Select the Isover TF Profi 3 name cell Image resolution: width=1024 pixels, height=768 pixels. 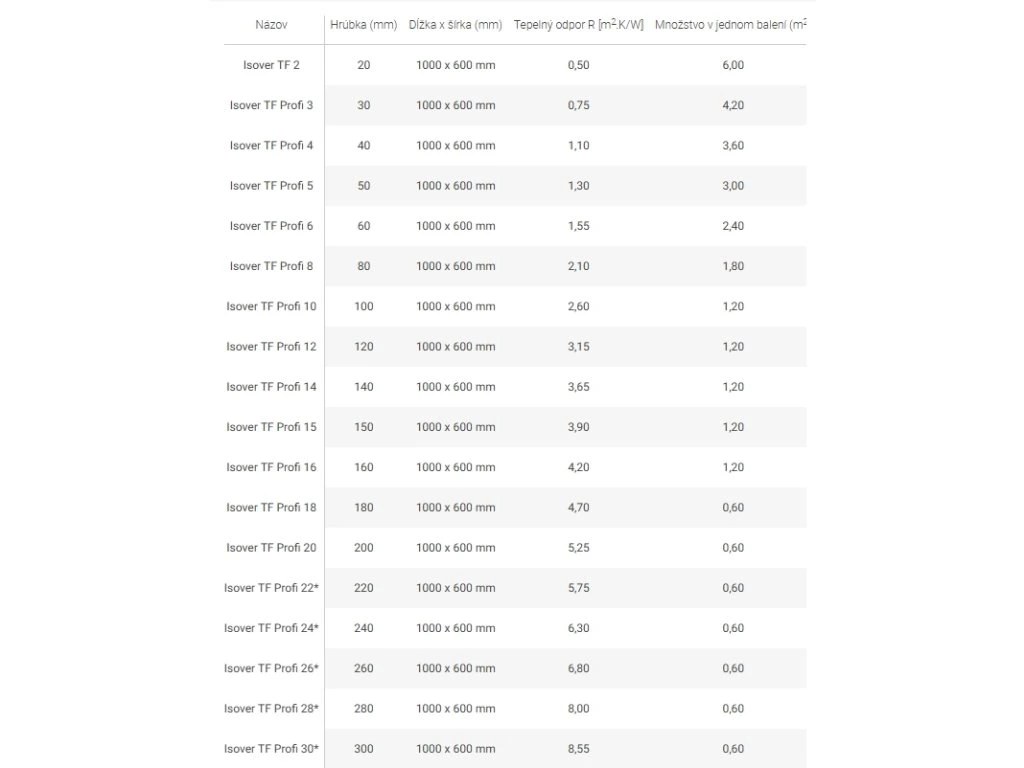point(271,105)
